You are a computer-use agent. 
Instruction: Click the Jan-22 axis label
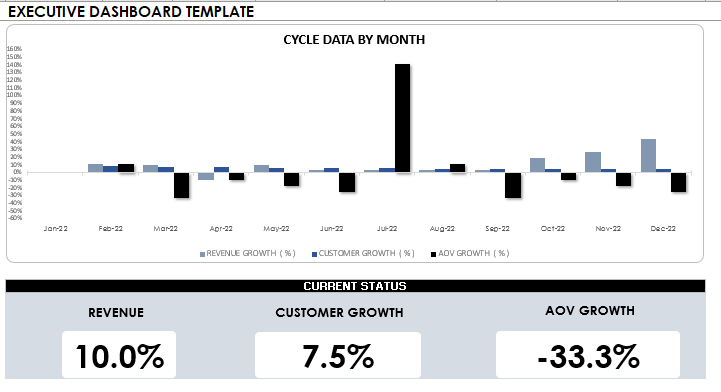pos(56,228)
